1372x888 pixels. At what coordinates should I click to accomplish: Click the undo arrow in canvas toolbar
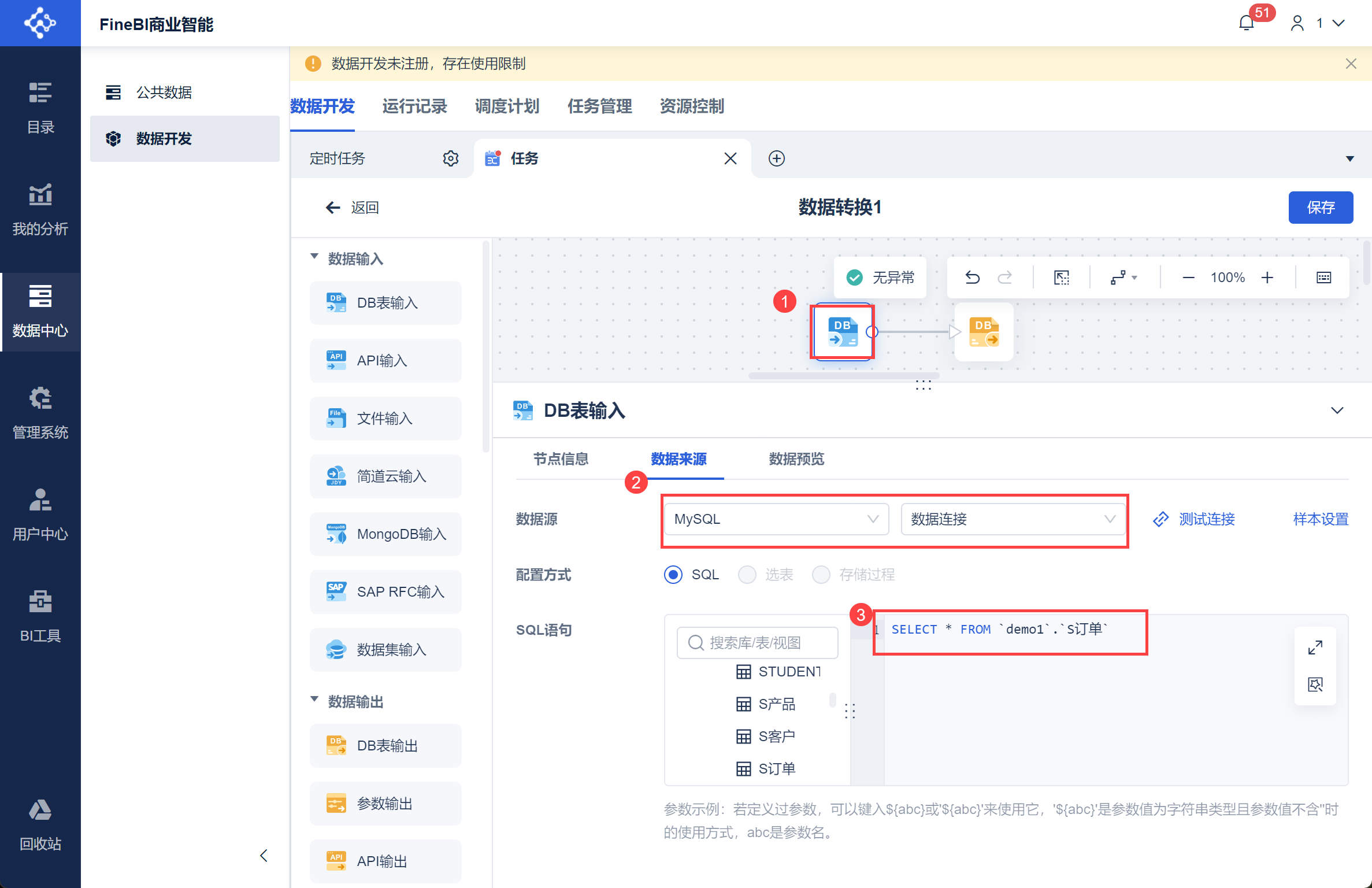pyautogui.click(x=972, y=277)
